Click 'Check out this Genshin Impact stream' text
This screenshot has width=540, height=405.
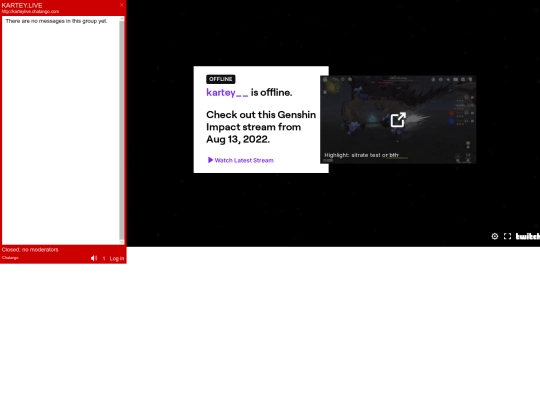(261, 127)
